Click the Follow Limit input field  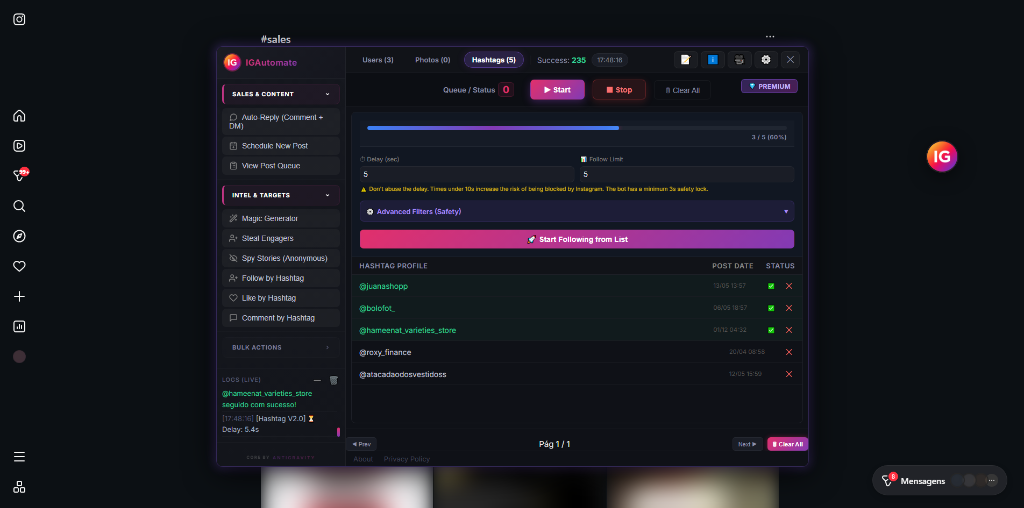(687, 174)
